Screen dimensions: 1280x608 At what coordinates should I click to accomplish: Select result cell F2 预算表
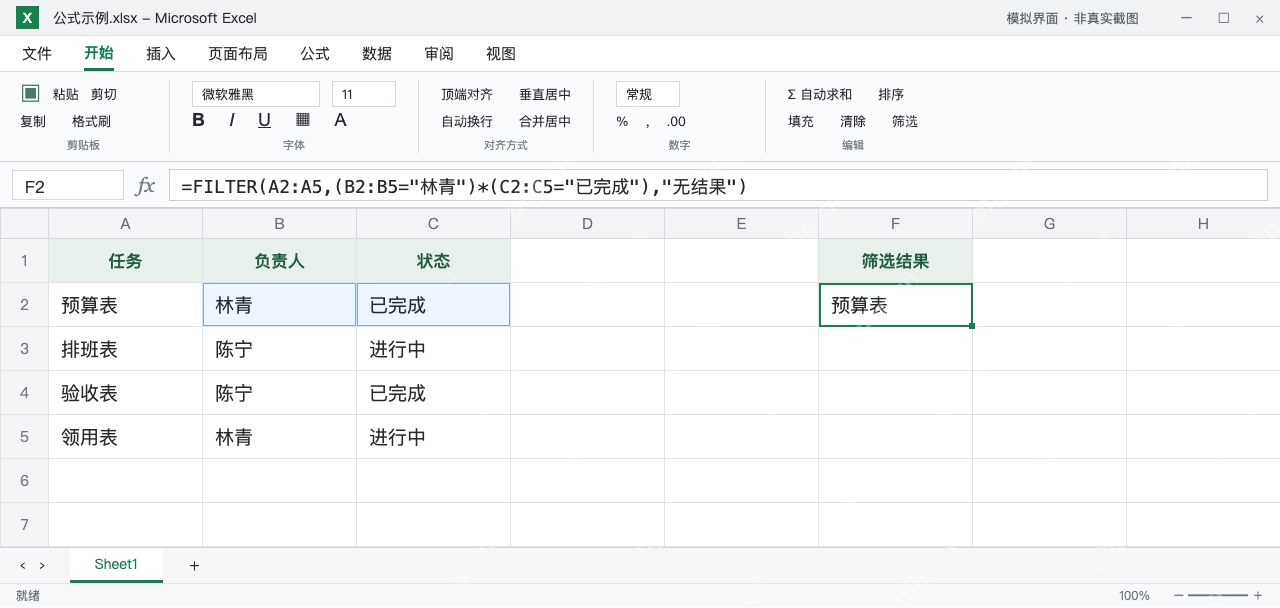coord(895,305)
